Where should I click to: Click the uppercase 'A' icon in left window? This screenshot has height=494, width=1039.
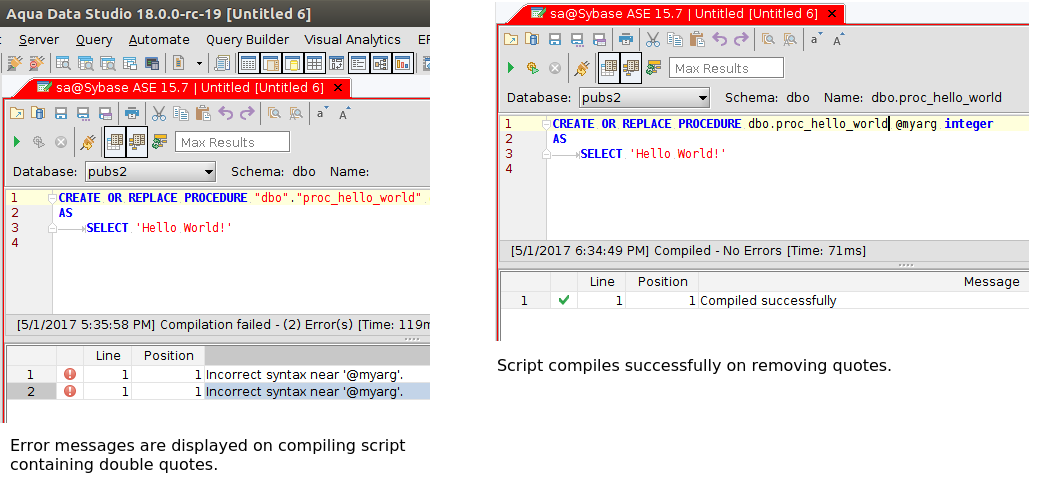pyautogui.click(x=345, y=113)
